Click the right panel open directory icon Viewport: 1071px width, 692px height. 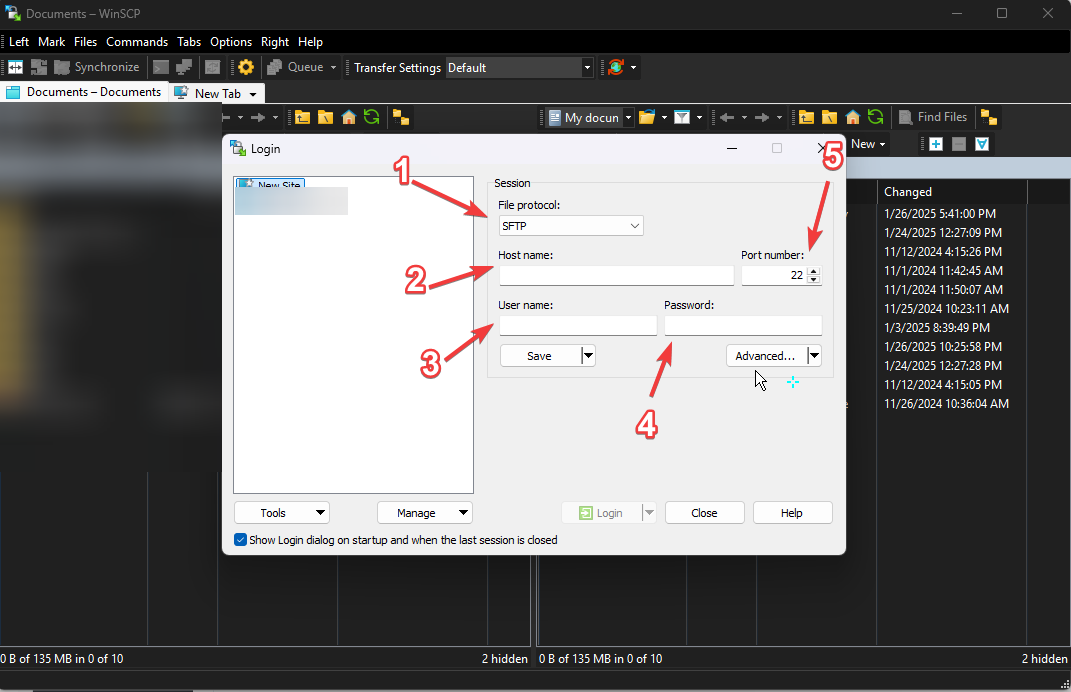pyautogui.click(x=647, y=117)
